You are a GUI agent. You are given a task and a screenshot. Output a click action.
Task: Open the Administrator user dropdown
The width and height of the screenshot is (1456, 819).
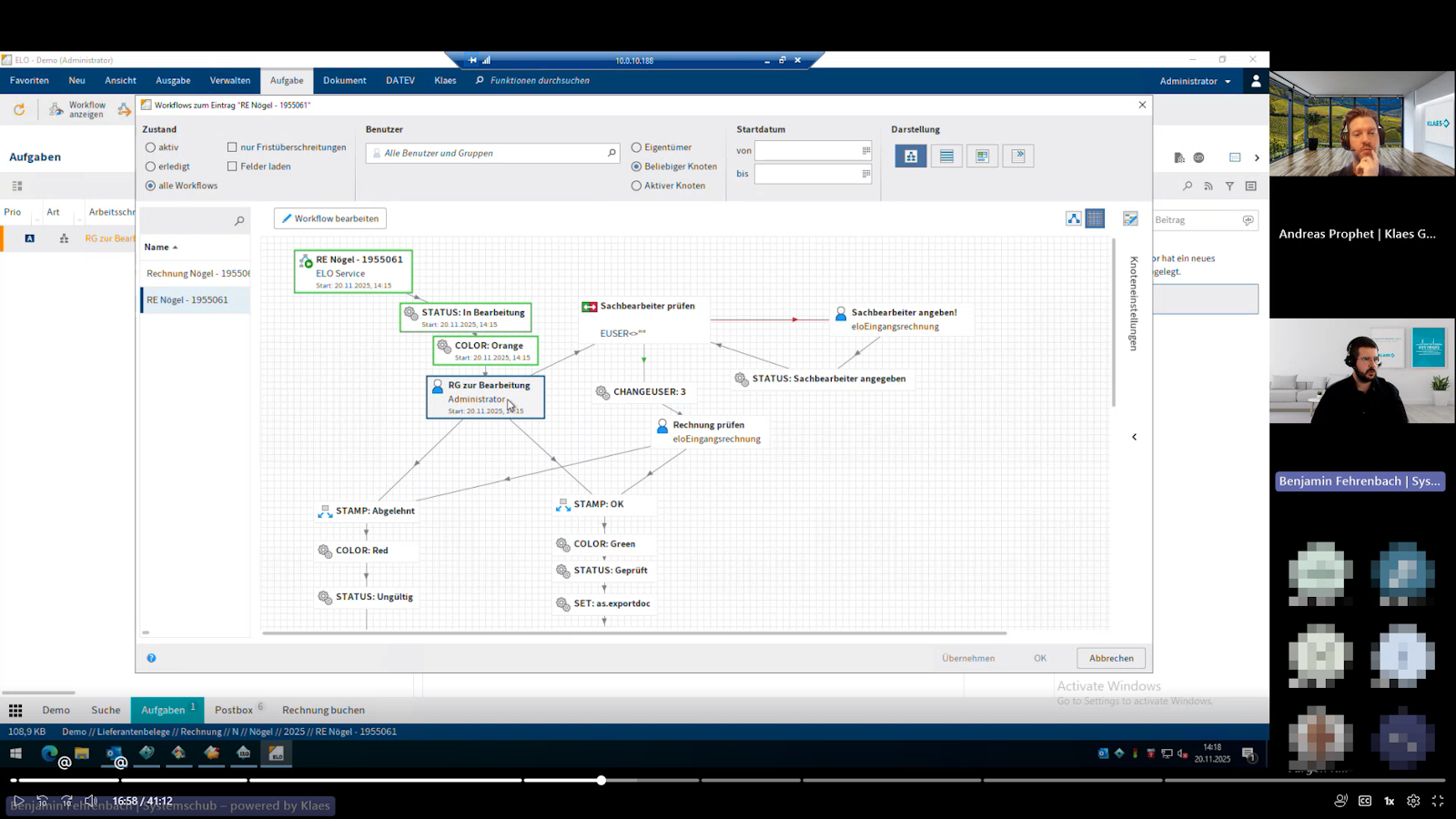1195,81
